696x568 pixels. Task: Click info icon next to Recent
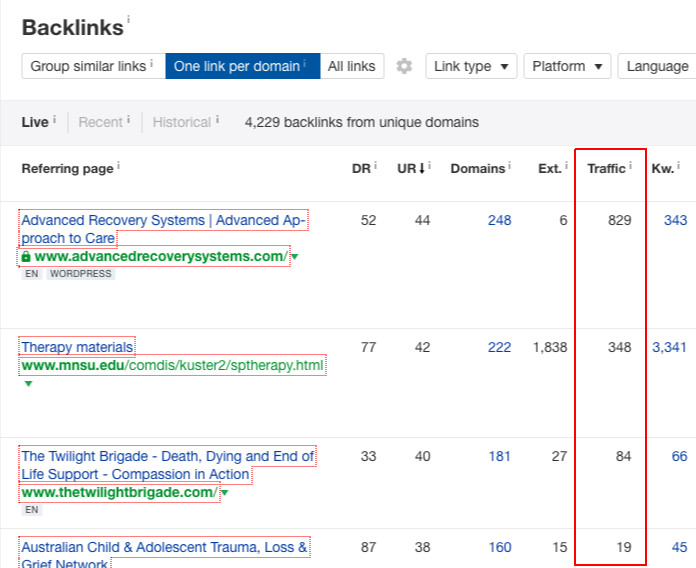pos(128,119)
